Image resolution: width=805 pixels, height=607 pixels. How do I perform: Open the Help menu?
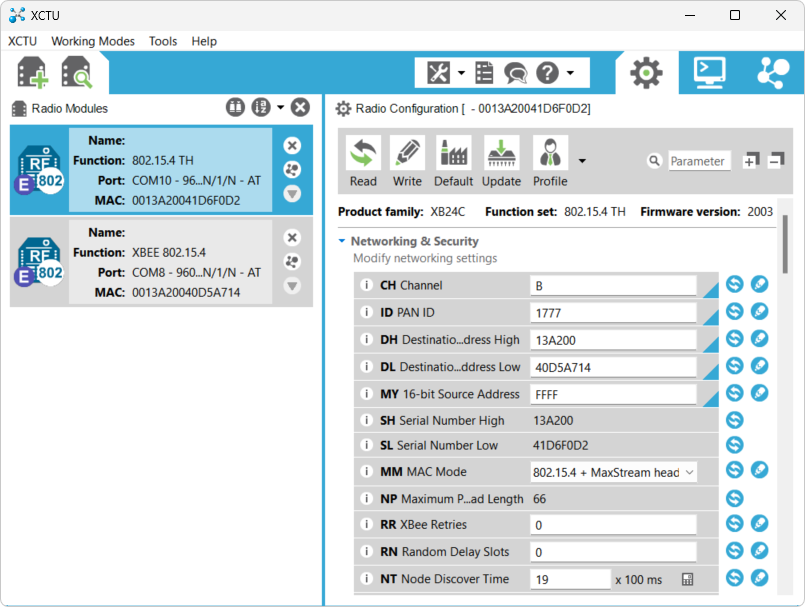coord(204,41)
